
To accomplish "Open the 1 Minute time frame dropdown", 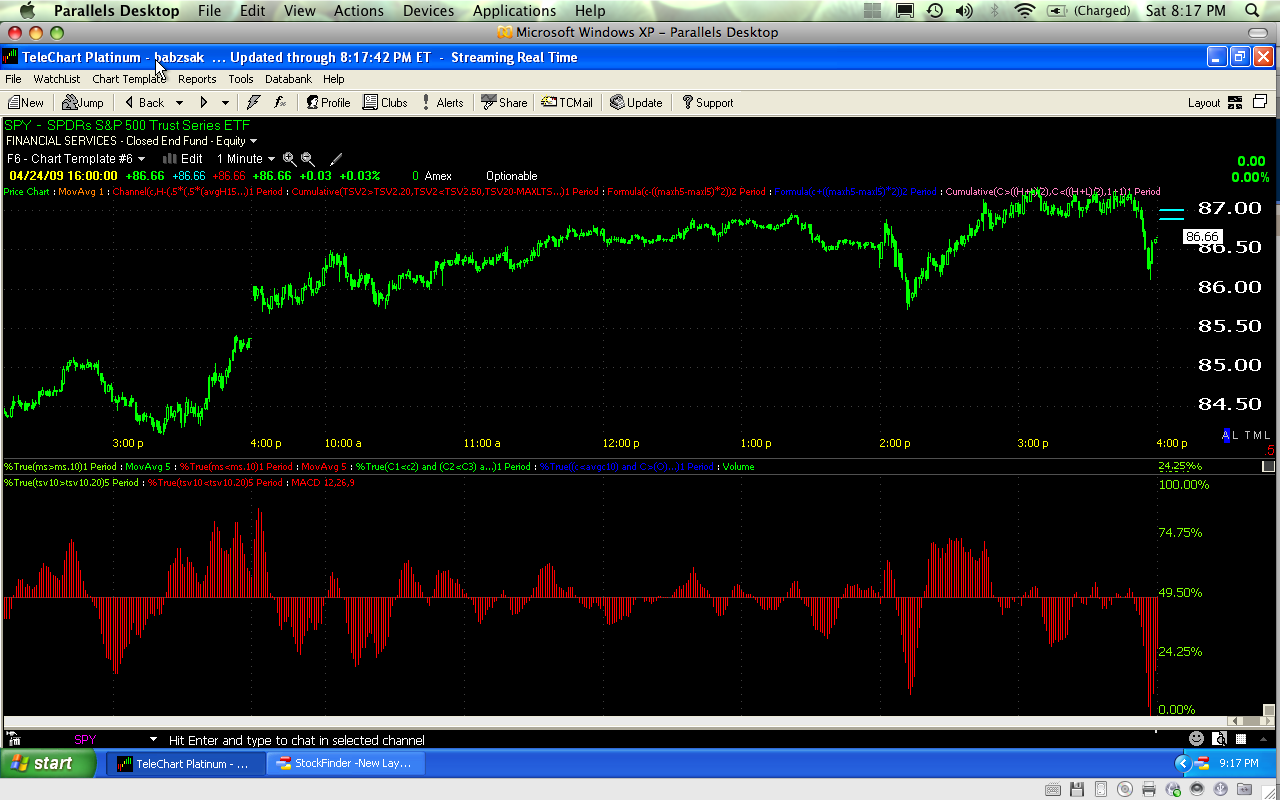I will (271, 159).
